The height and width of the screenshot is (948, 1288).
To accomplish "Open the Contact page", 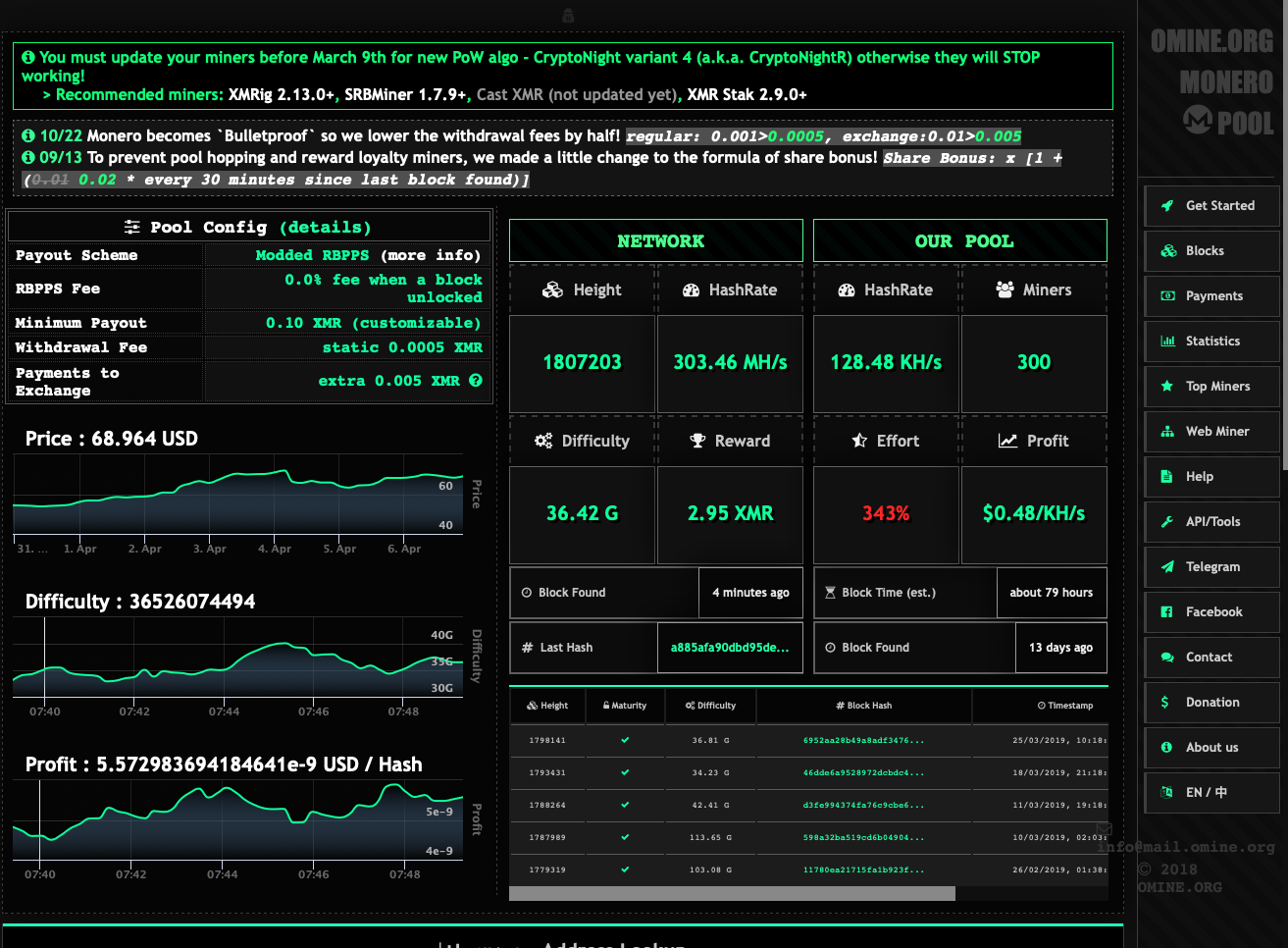I will coord(1211,658).
